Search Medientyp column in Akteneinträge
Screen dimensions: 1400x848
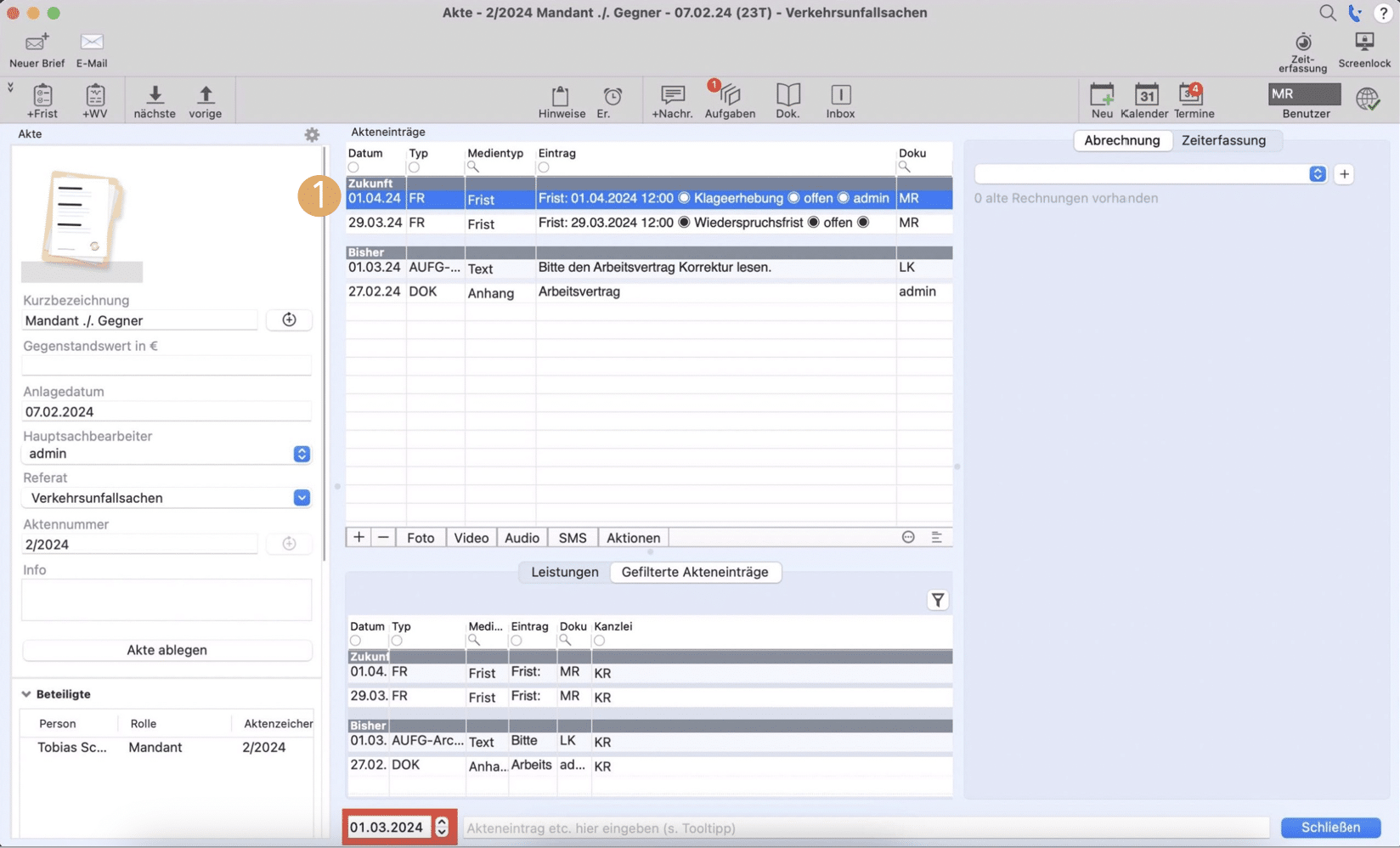pos(473,167)
